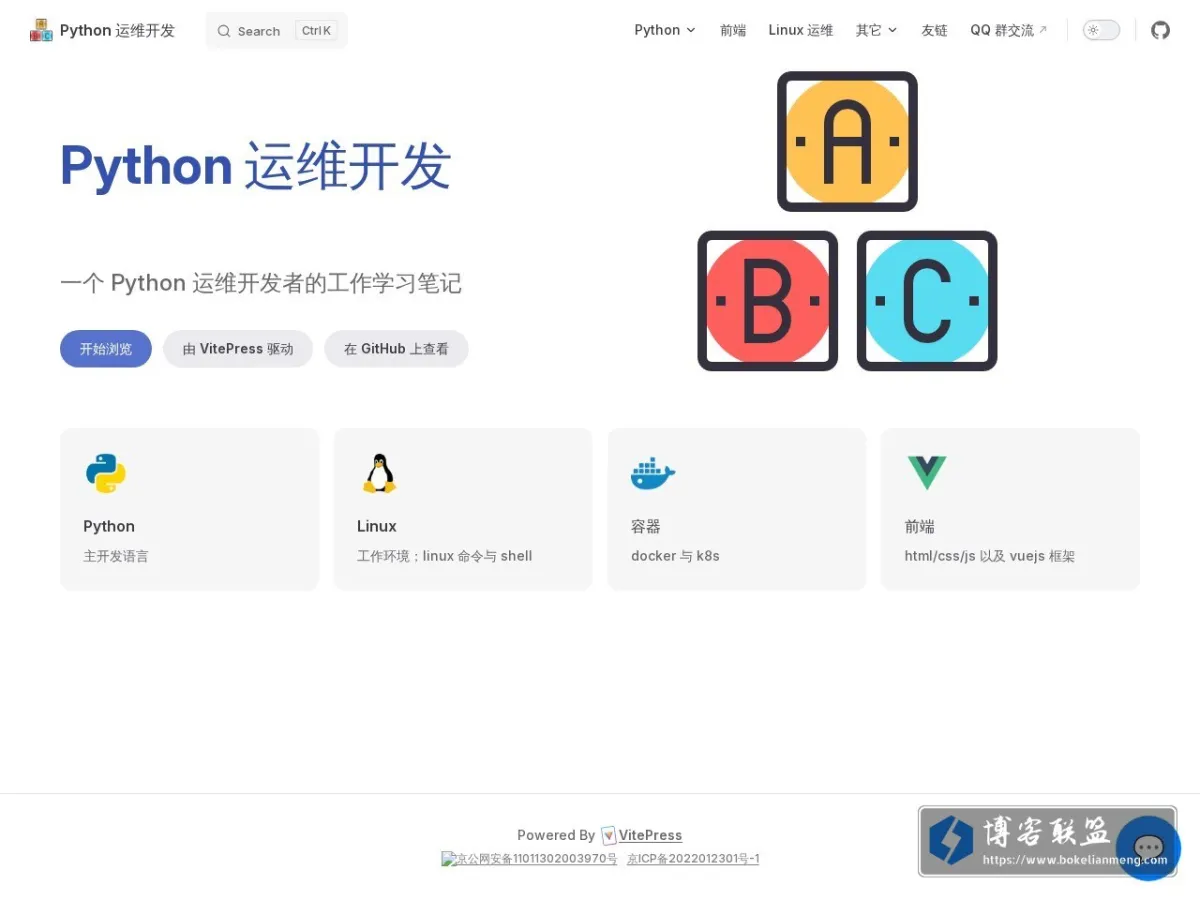This screenshot has height=900, width=1200.
Task: Open the GitHub icon link in navbar
Action: 1160,30
